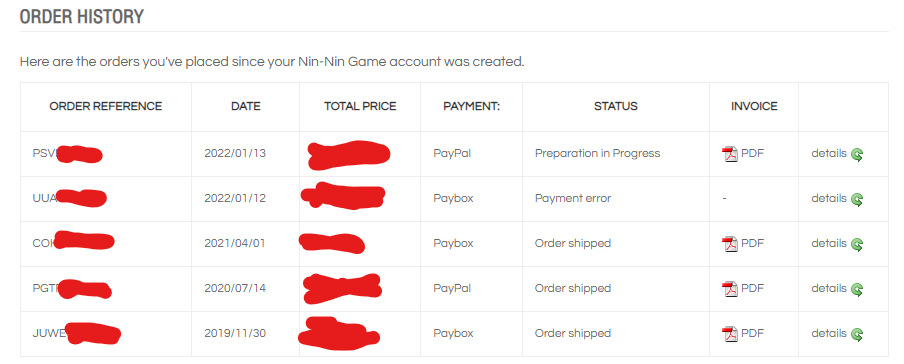Open PDF invoice icon for 2019/11/30 order
Screen dimensions: 904x364
[730, 334]
